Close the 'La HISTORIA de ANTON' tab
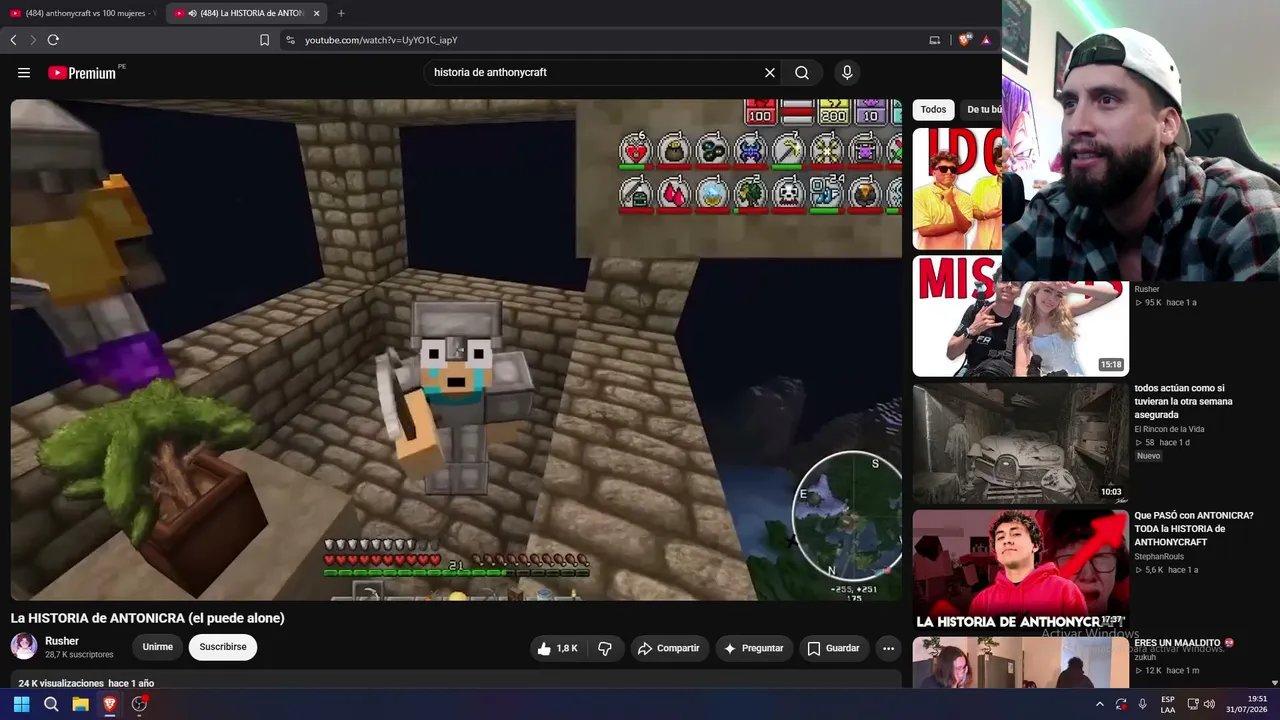Viewport: 1280px width, 720px height. point(317,13)
